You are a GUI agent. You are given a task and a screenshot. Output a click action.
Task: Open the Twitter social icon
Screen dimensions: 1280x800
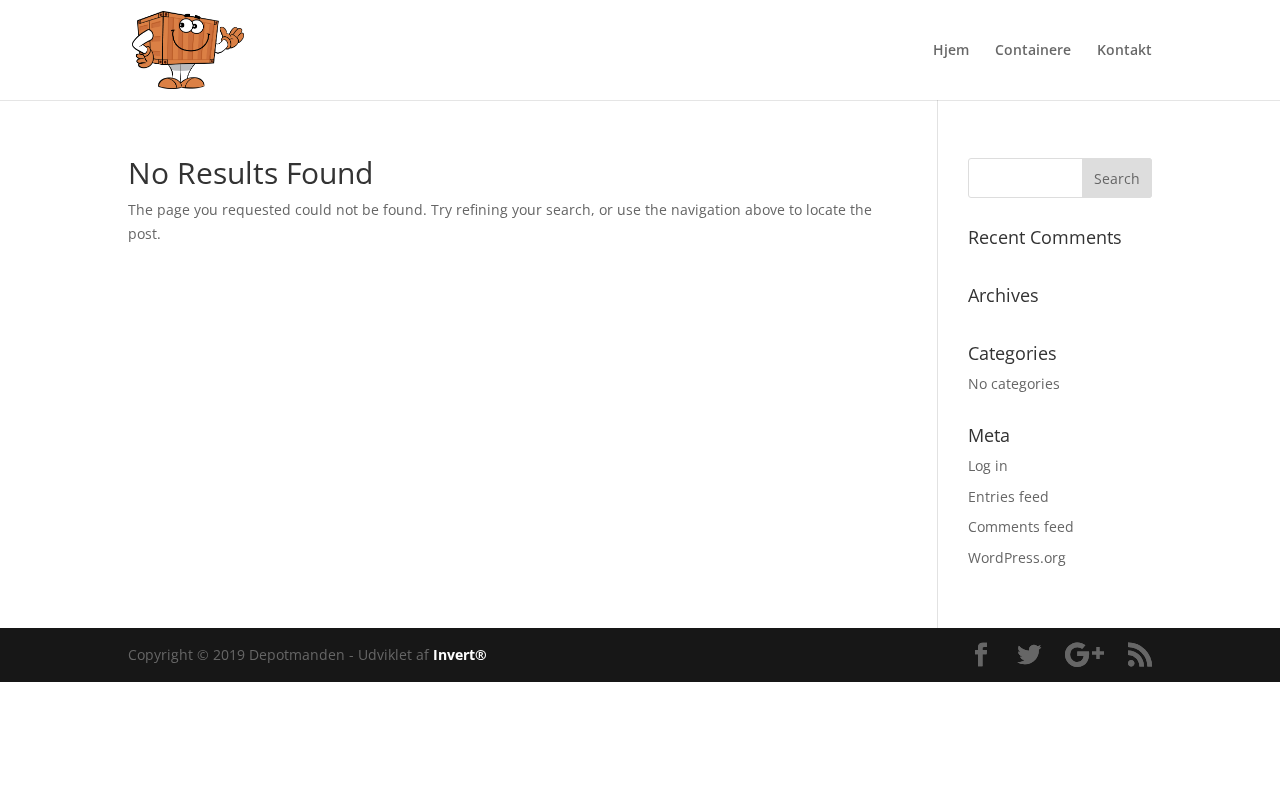(1029, 655)
